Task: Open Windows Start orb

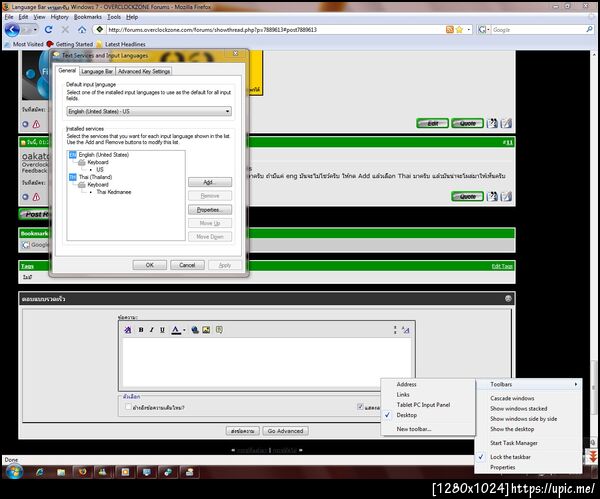Action: pyautogui.click(x=14, y=472)
